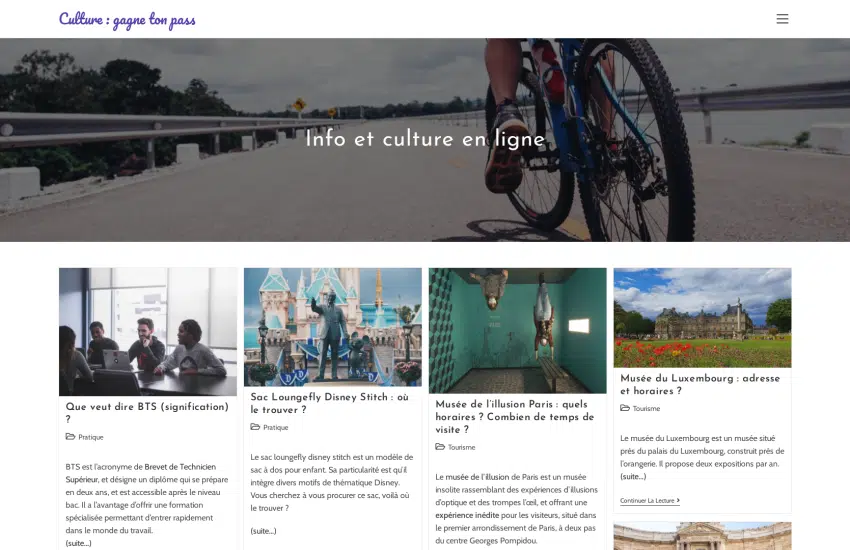Click the 'Continuer La Lecture' link
This screenshot has height=550, width=850.
click(x=649, y=501)
